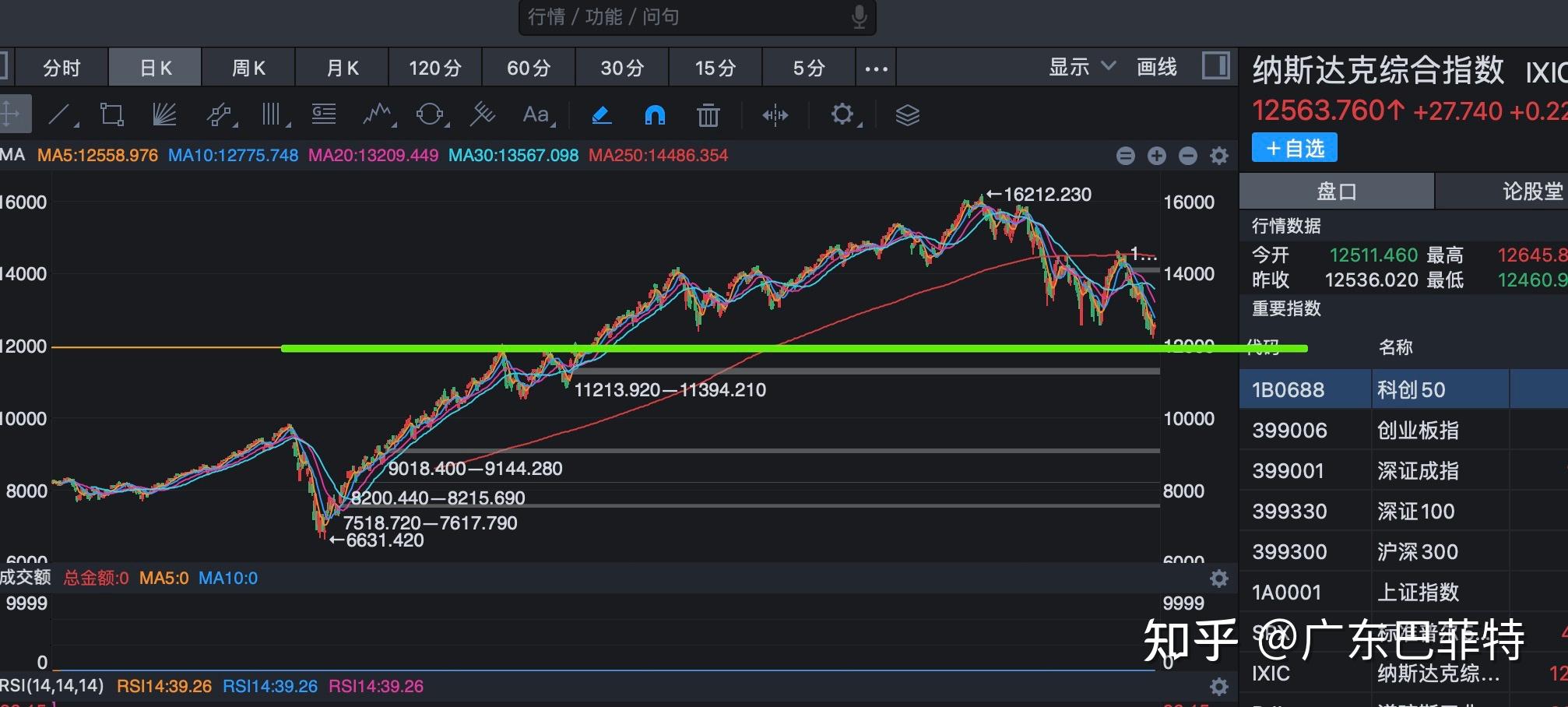Viewport: 1568px width, 707px height.
Task: Select the trend line drawing tool
Action: (60, 115)
